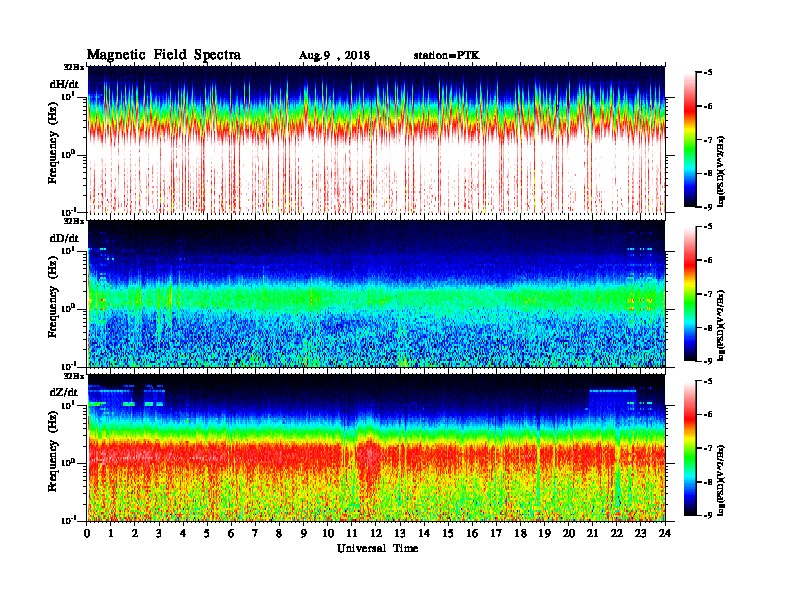The width and height of the screenshot is (792, 612).
Task: Click hour tick "10" on the time axis
Action: pos(328,534)
